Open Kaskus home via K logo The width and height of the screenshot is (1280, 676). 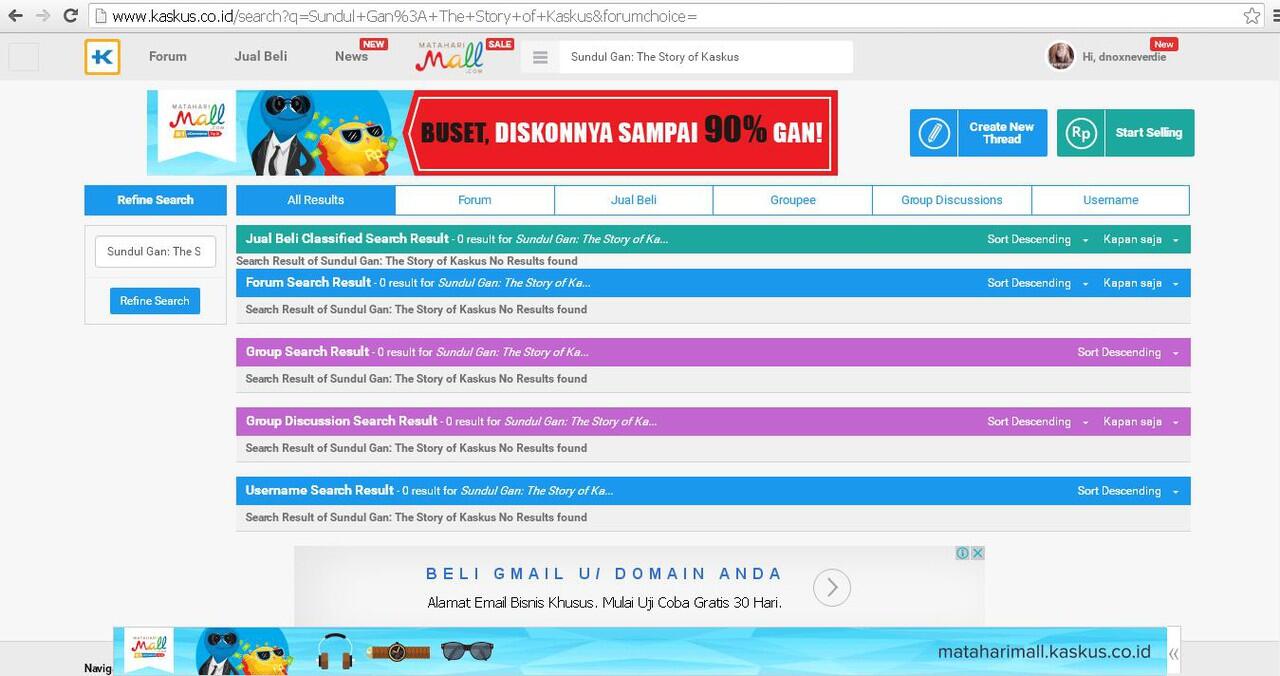click(x=102, y=57)
